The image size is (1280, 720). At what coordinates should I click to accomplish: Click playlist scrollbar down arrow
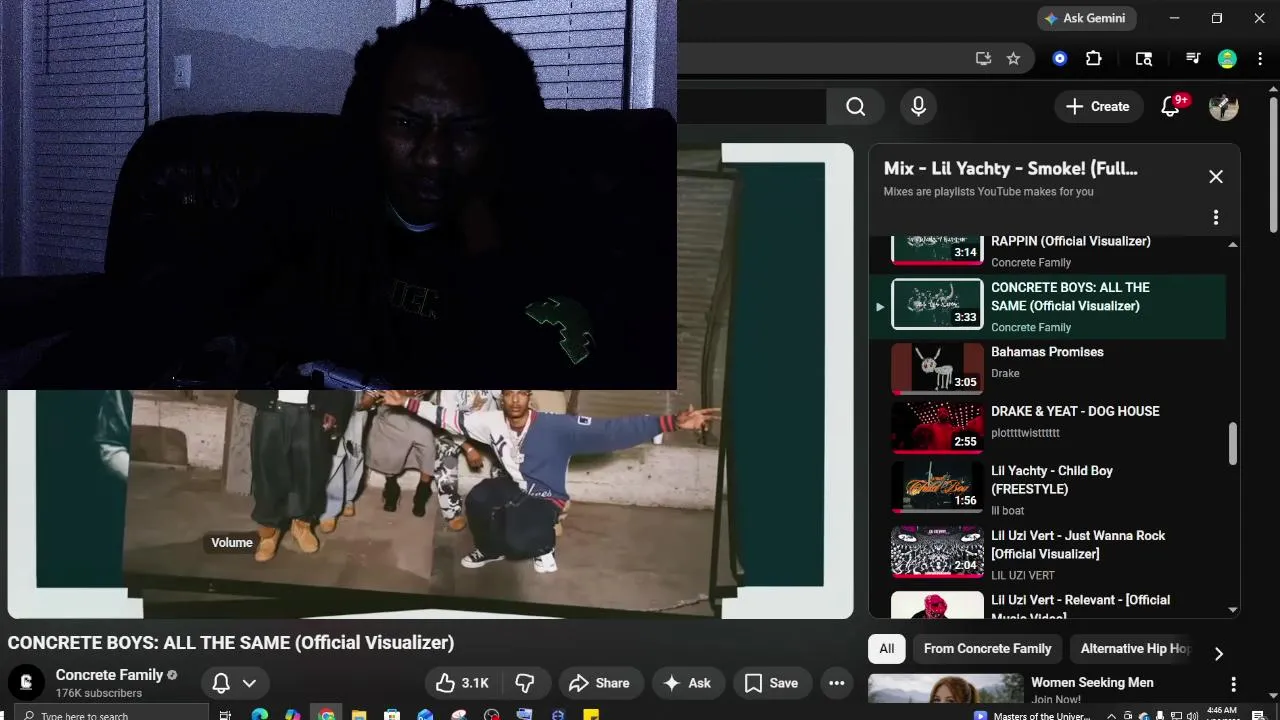tap(1232, 609)
